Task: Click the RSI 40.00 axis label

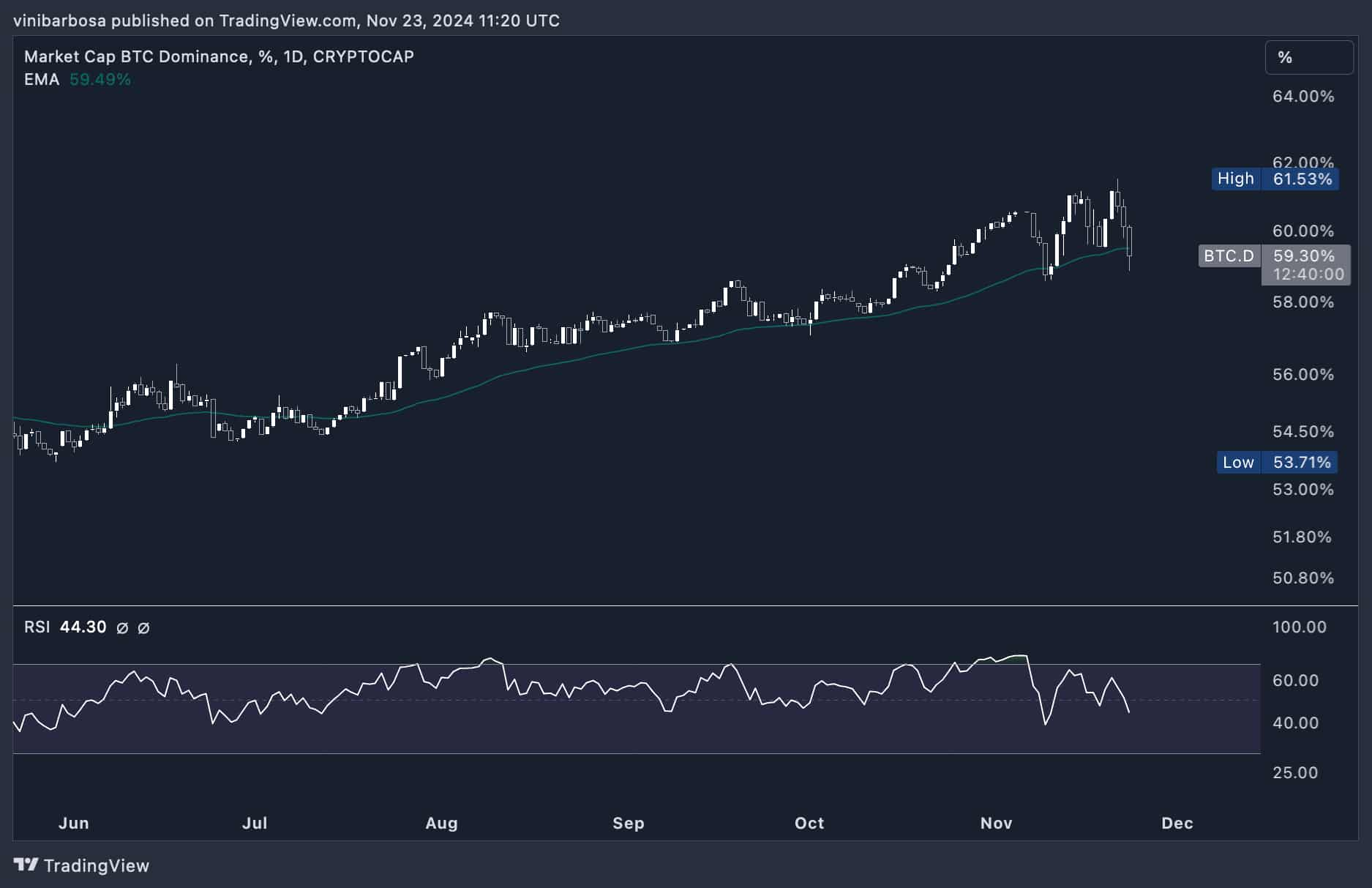Action: tap(1296, 723)
